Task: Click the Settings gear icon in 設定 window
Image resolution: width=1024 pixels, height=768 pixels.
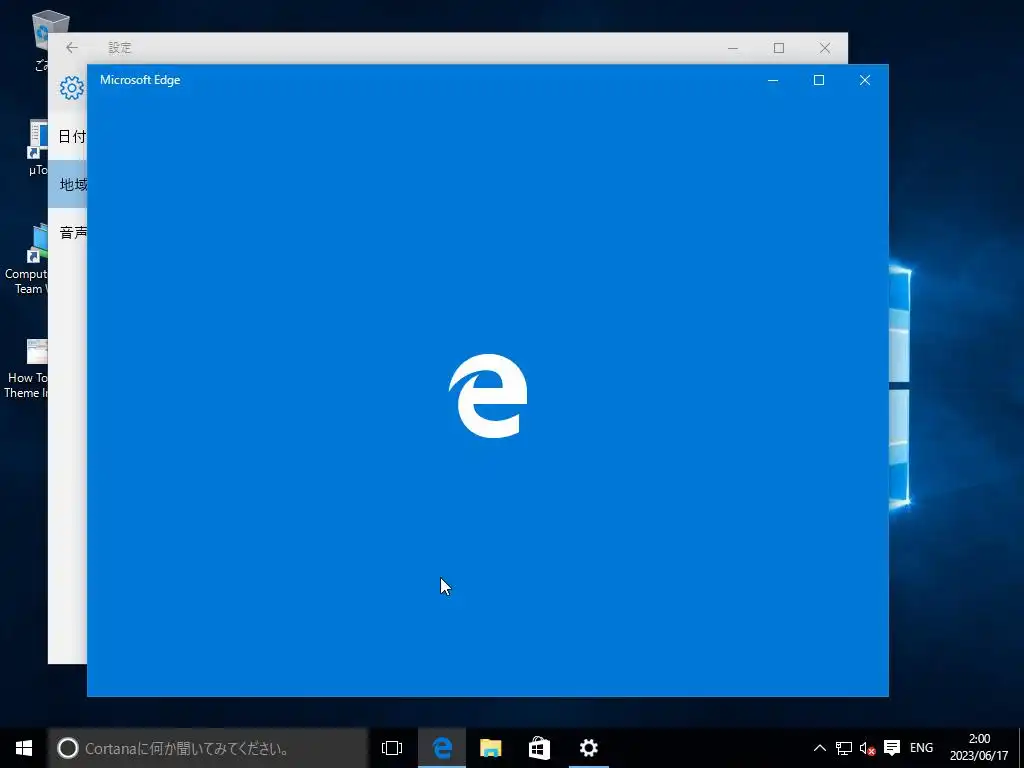Action: 71,88
